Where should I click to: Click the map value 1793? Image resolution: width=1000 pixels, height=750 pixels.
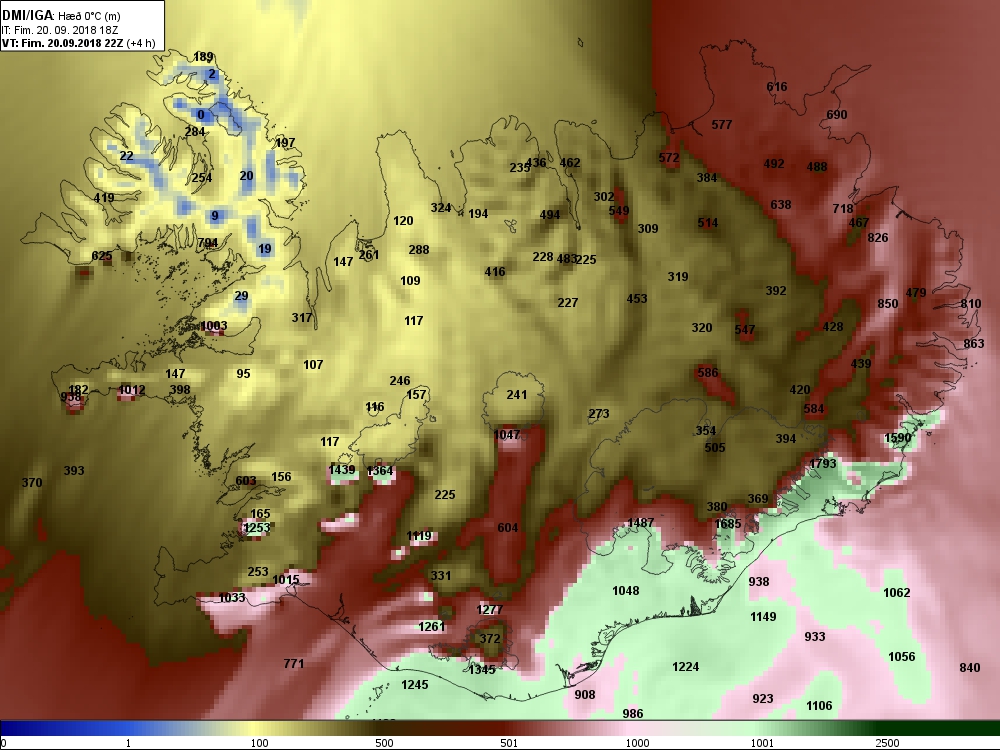[x=823, y=464]
